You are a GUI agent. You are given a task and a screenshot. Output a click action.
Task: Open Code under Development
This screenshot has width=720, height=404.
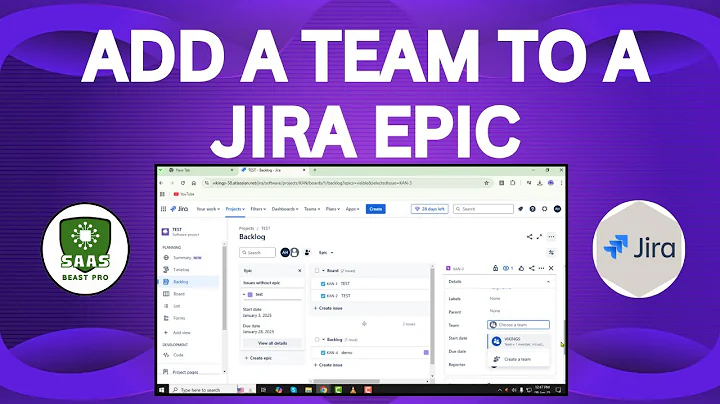point(178,355)
